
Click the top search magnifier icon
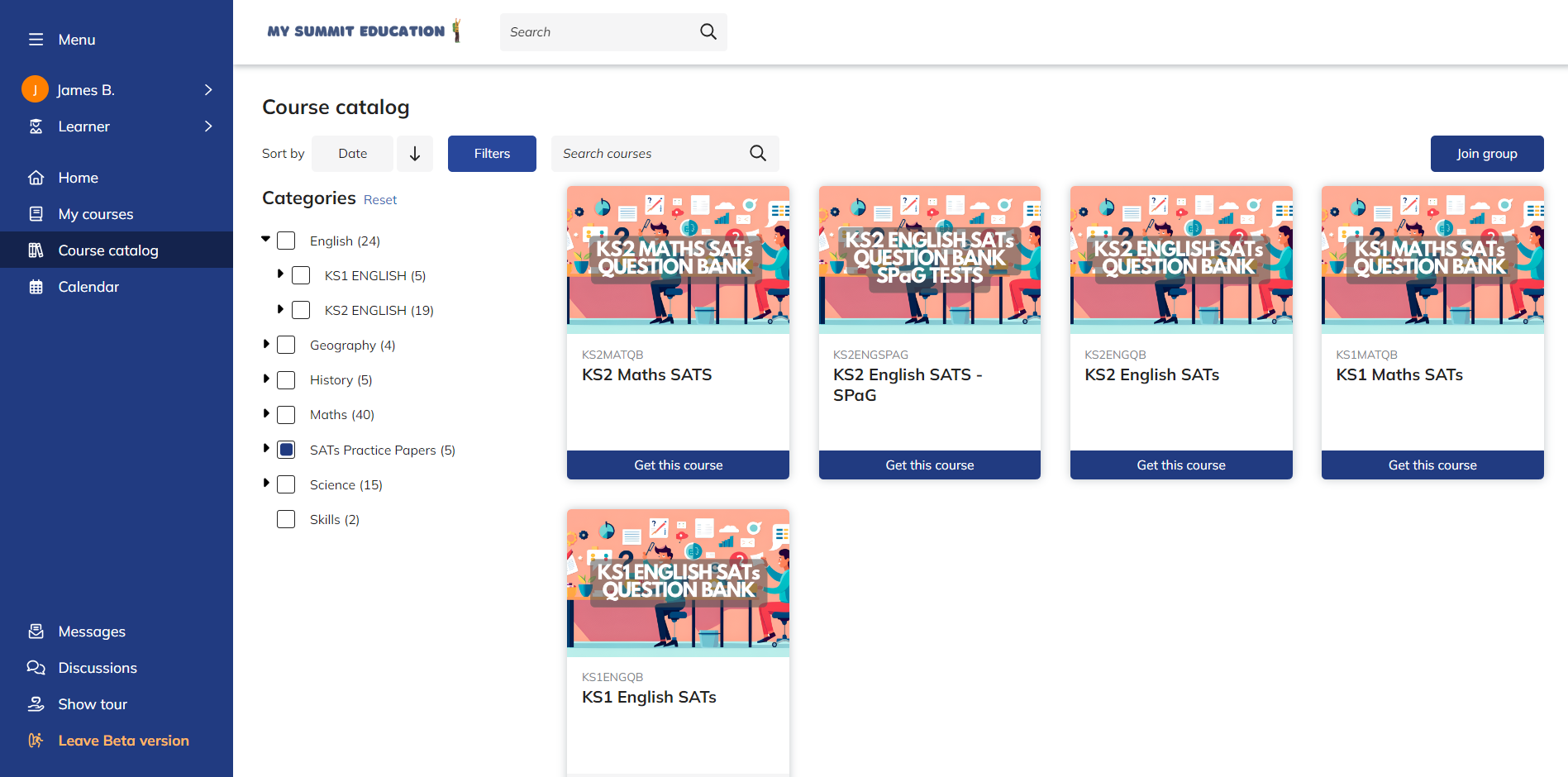pos(708,31)
